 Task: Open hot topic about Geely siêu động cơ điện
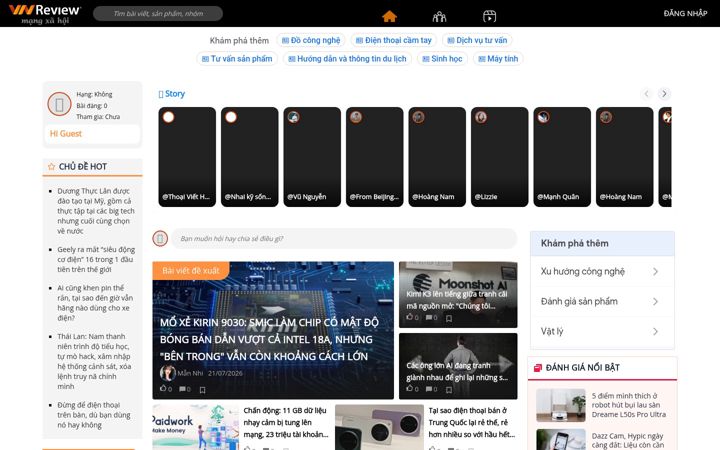click(96, 259)
